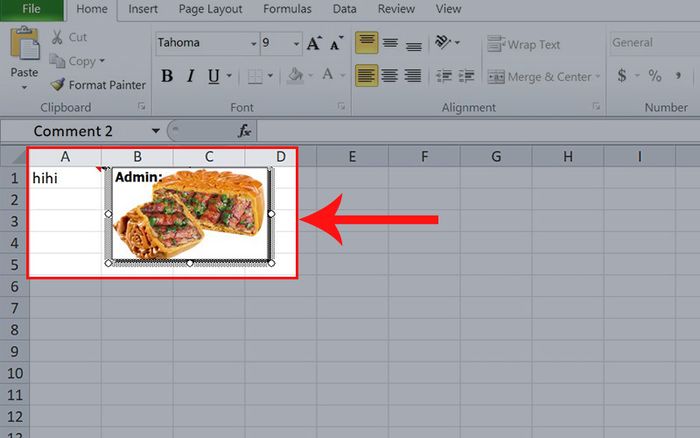The image size is (700, 438).
Task: Toggle Underline formatting
Action: point(213,76)
